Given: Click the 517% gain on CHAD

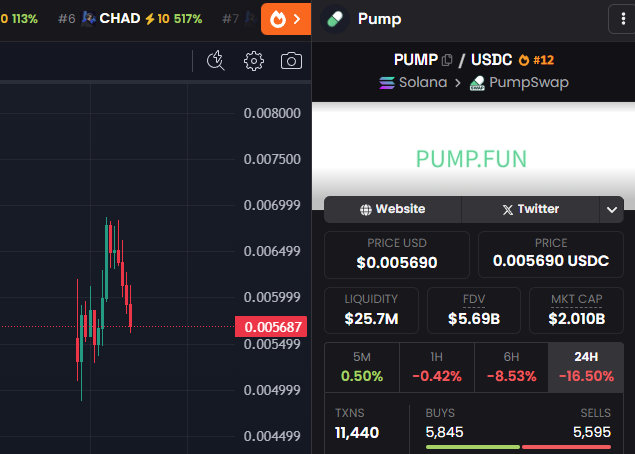Looking at the screenshot, I should pyautogui.click(x=188, y=19).
